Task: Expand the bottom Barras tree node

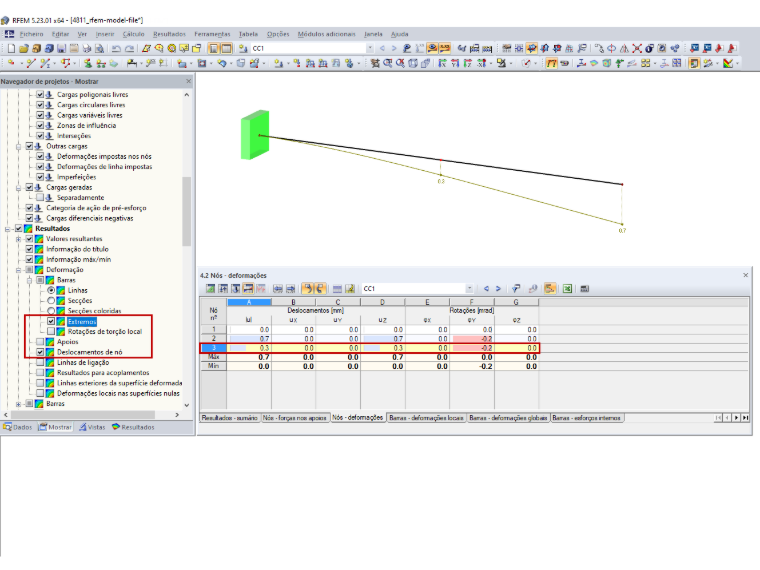Action: [18, 404]
